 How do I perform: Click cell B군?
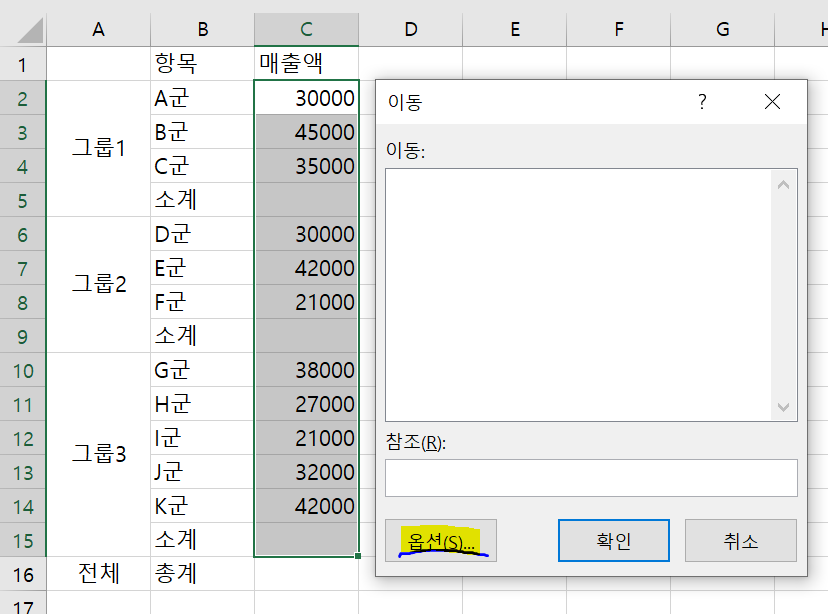(202, 132)
